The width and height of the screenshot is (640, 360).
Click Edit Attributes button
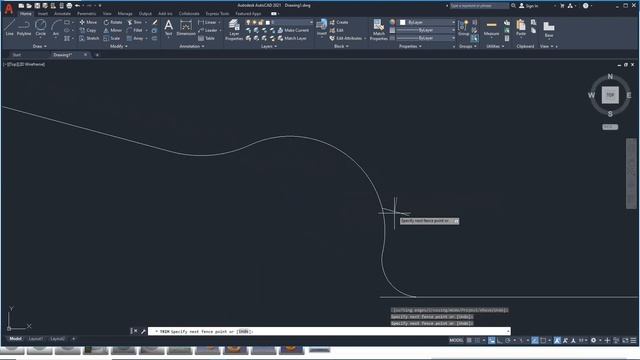click(346, 38)
